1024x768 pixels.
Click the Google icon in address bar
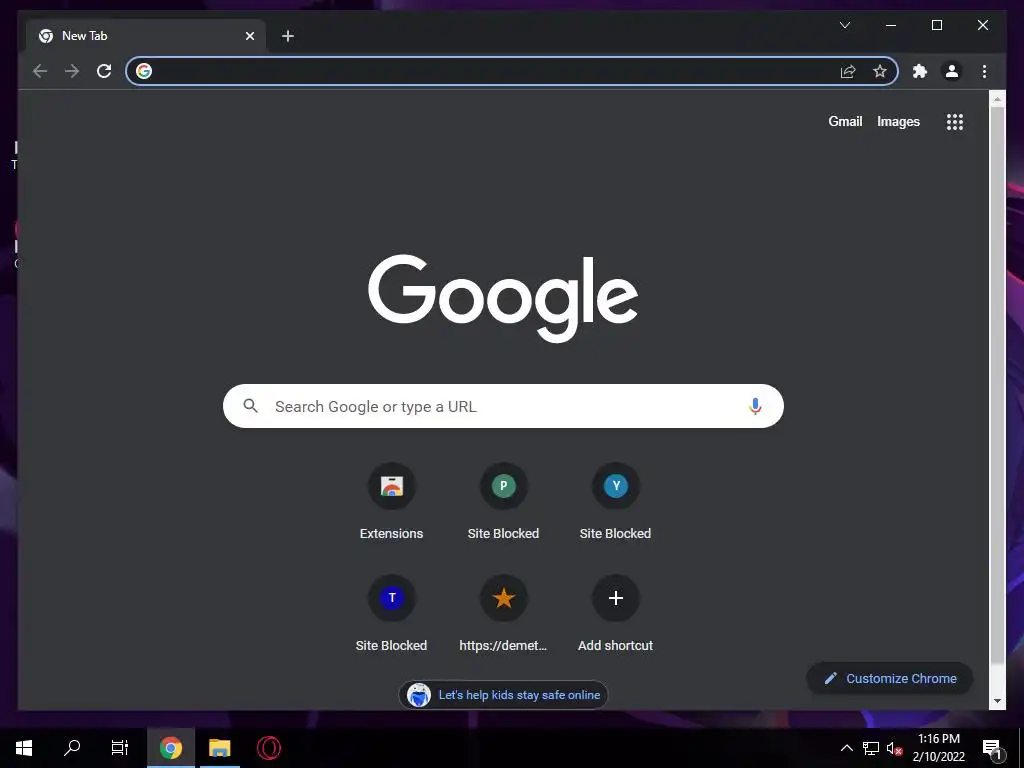144,71
